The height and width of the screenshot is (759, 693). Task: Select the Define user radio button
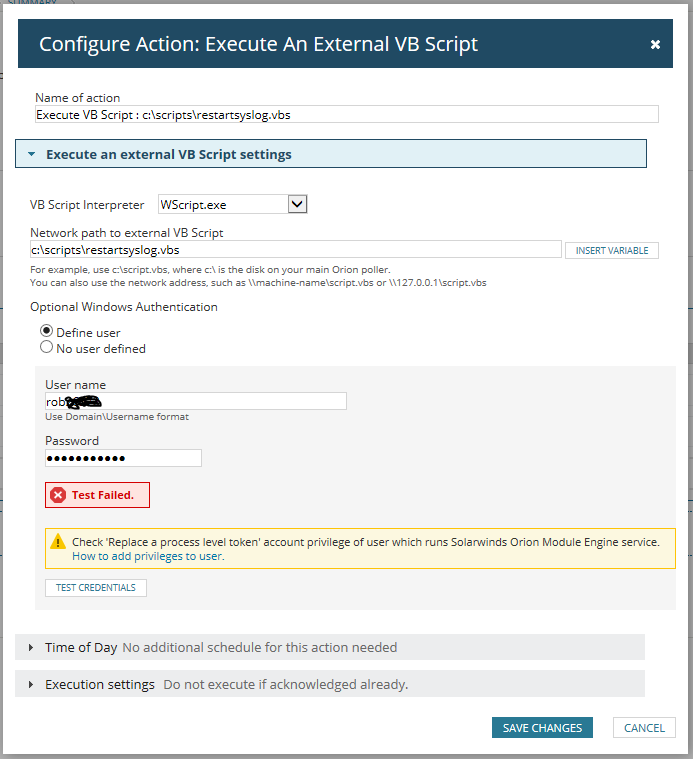46,332
